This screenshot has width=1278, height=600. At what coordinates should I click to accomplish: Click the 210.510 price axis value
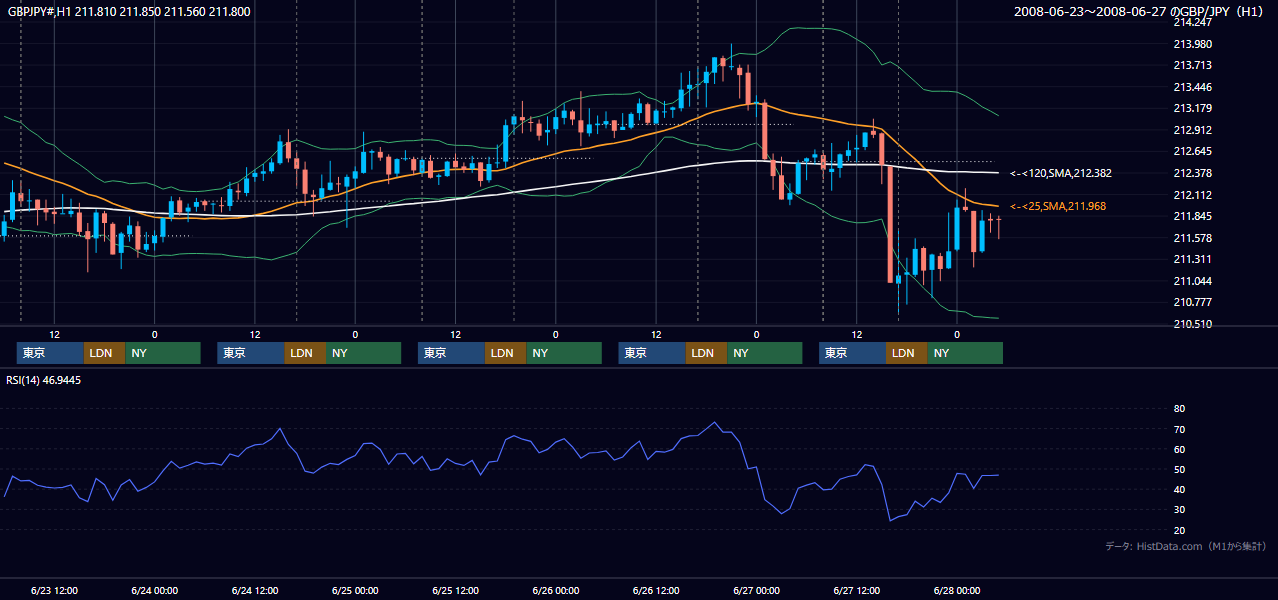(x=1192, y=324)
